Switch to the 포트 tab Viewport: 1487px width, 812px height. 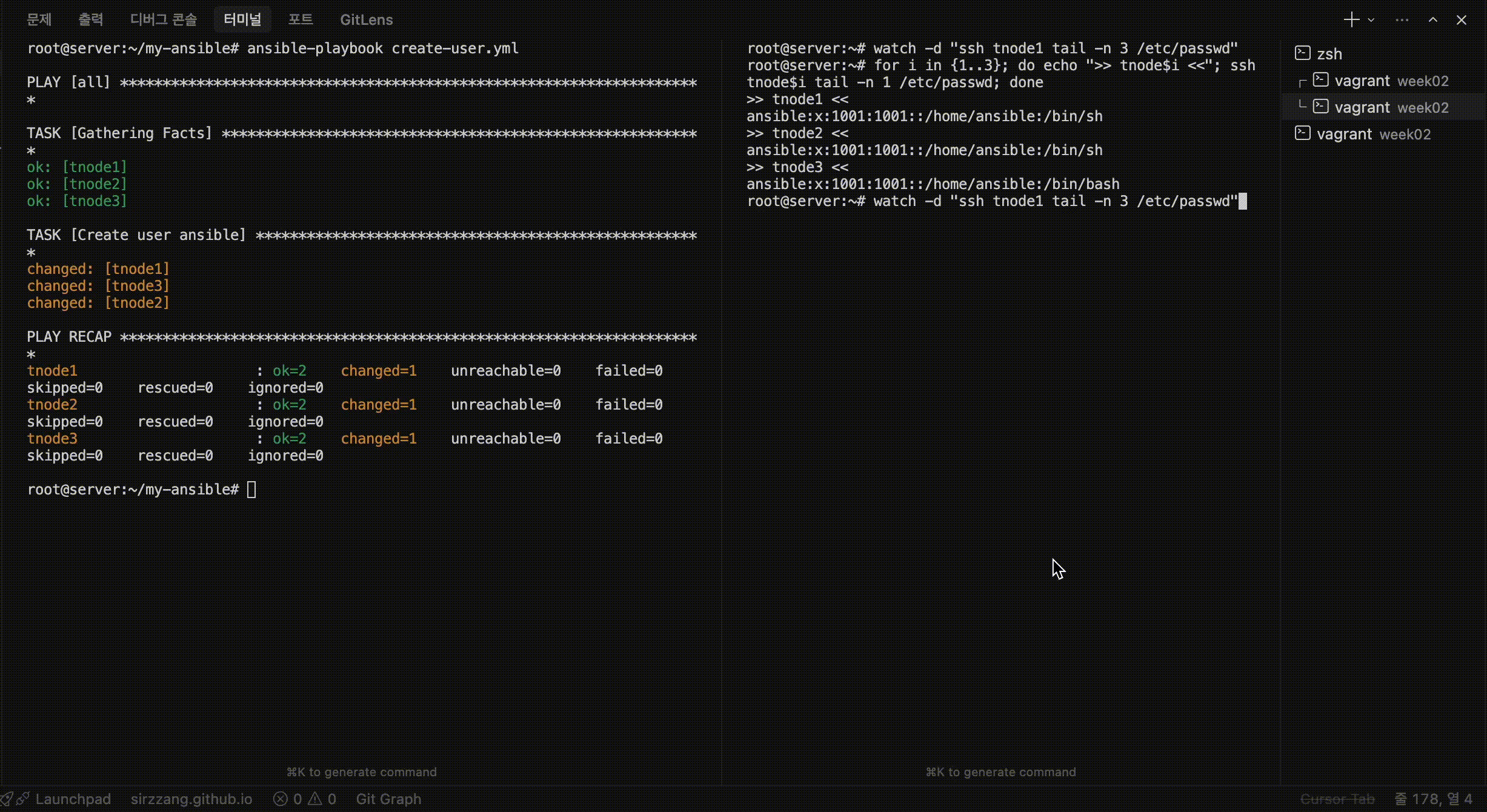click(x=300, y=19)
